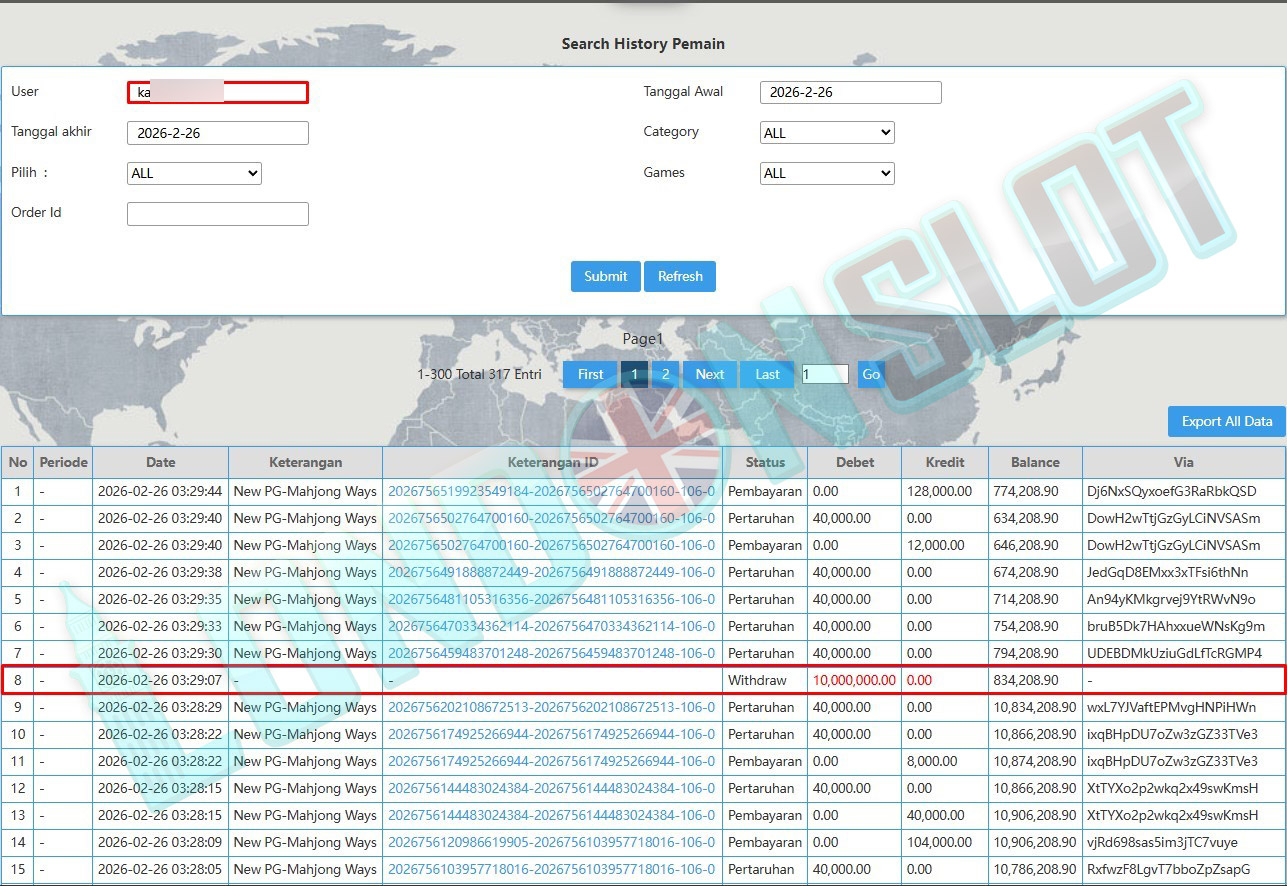
Task: Focus the page number input box
Action: pos(825,374)
